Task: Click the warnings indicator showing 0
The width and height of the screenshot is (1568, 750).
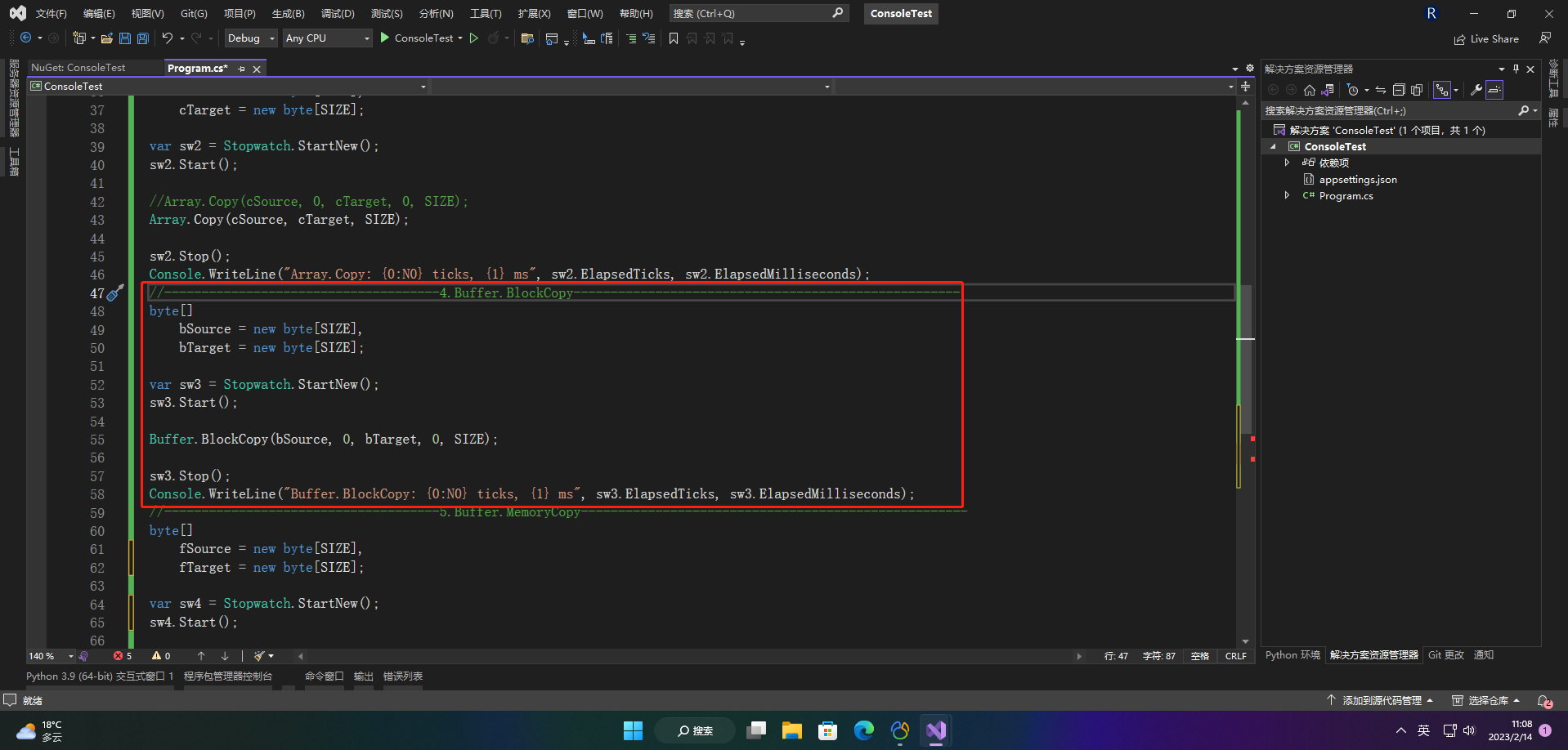Action: [x=161, y=656]
